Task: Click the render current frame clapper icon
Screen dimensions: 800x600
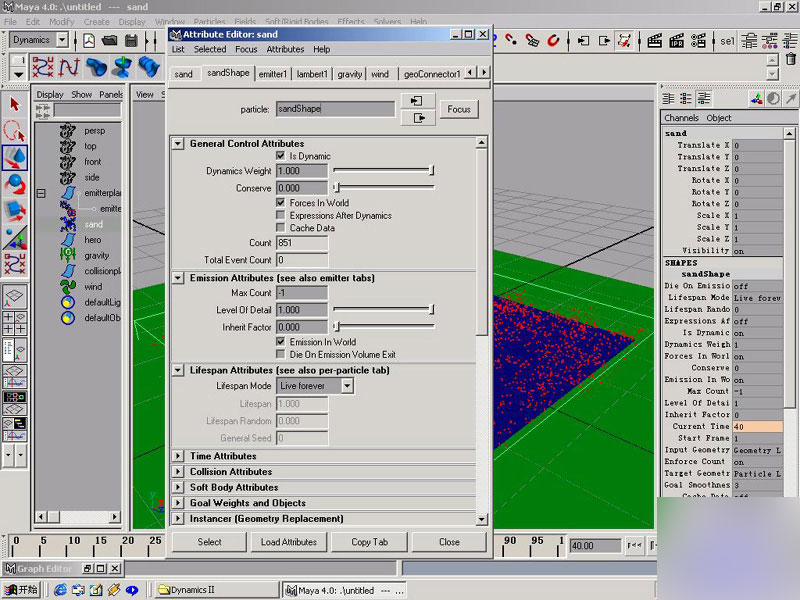Action: [x=655, y=40]
